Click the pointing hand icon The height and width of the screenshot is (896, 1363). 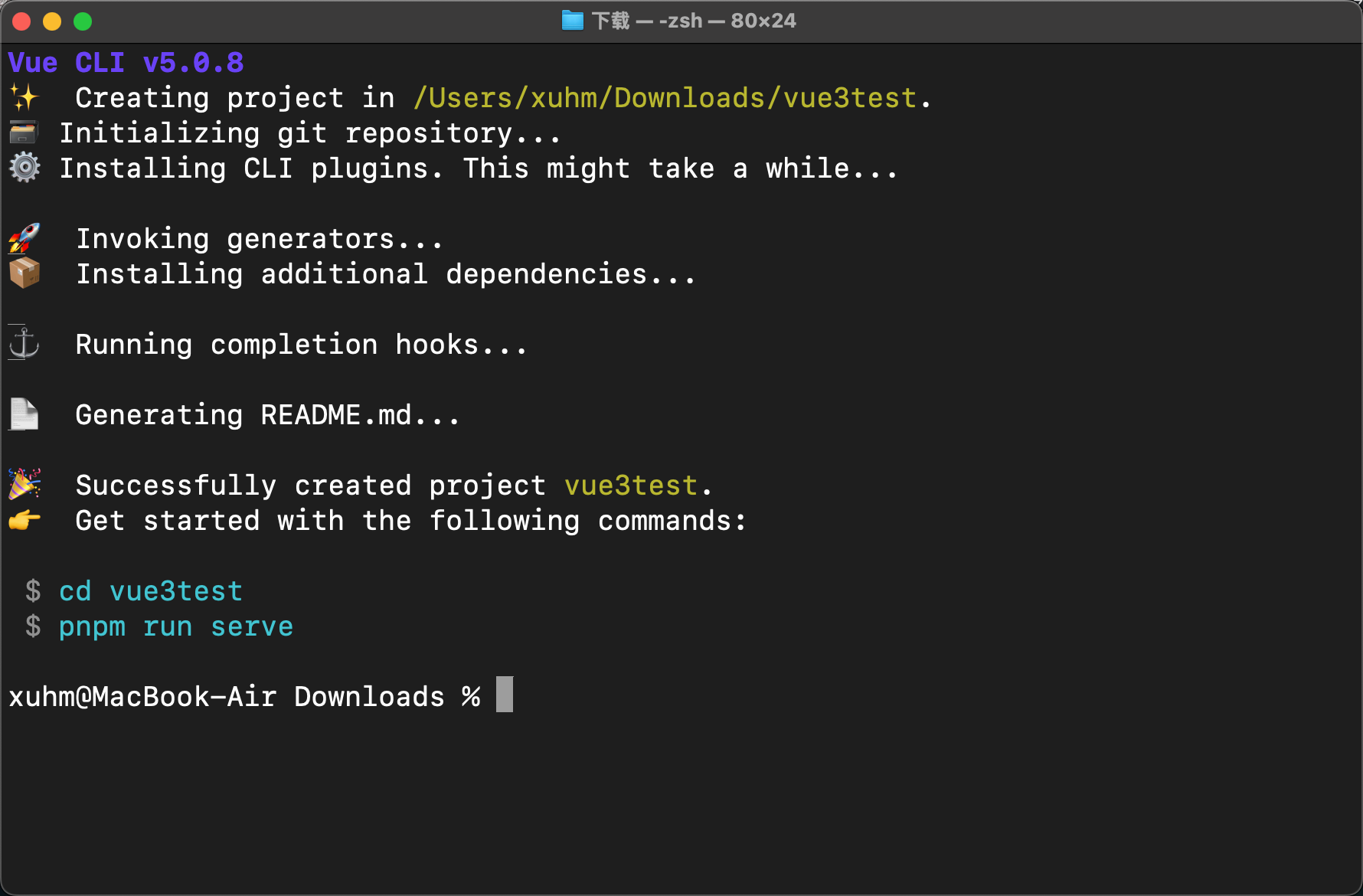click(25, 521)
